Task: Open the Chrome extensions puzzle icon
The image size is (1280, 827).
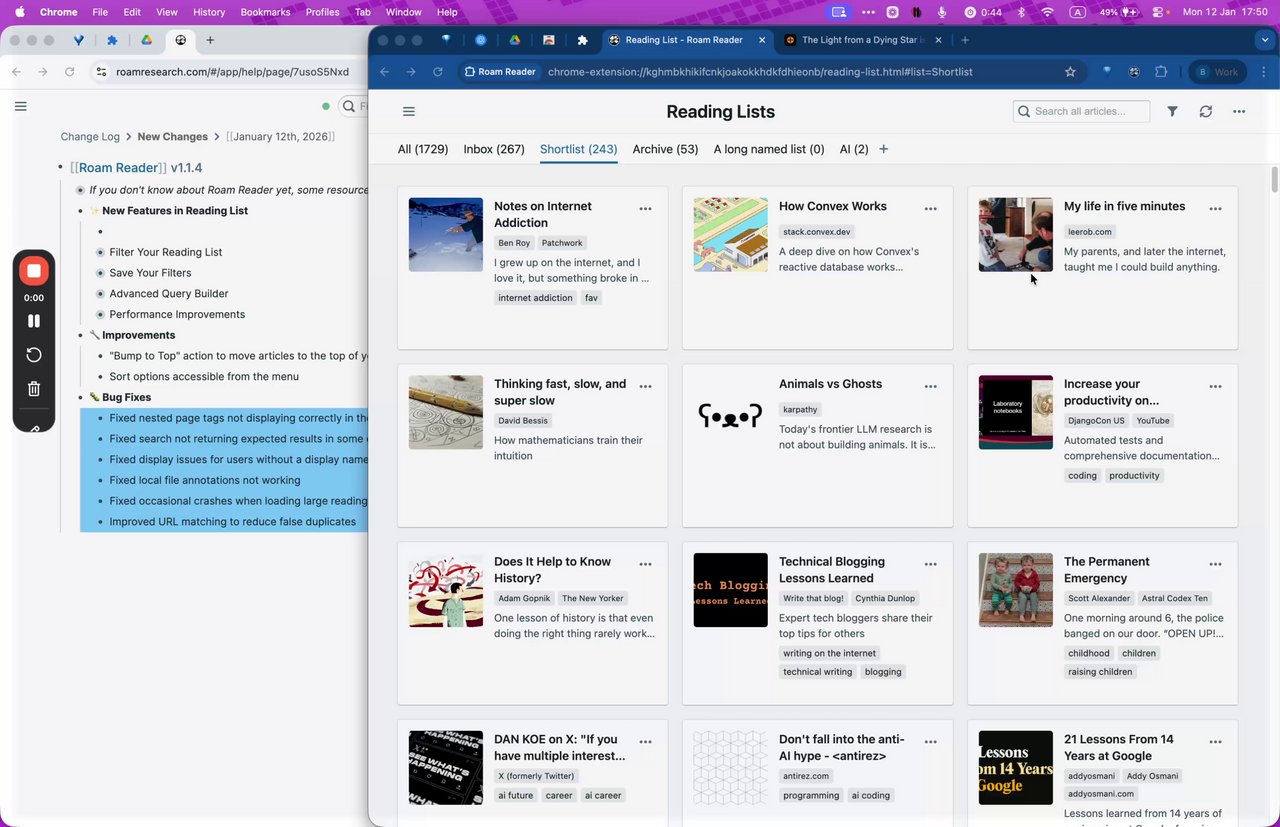Action: [x=1161, y=72]
